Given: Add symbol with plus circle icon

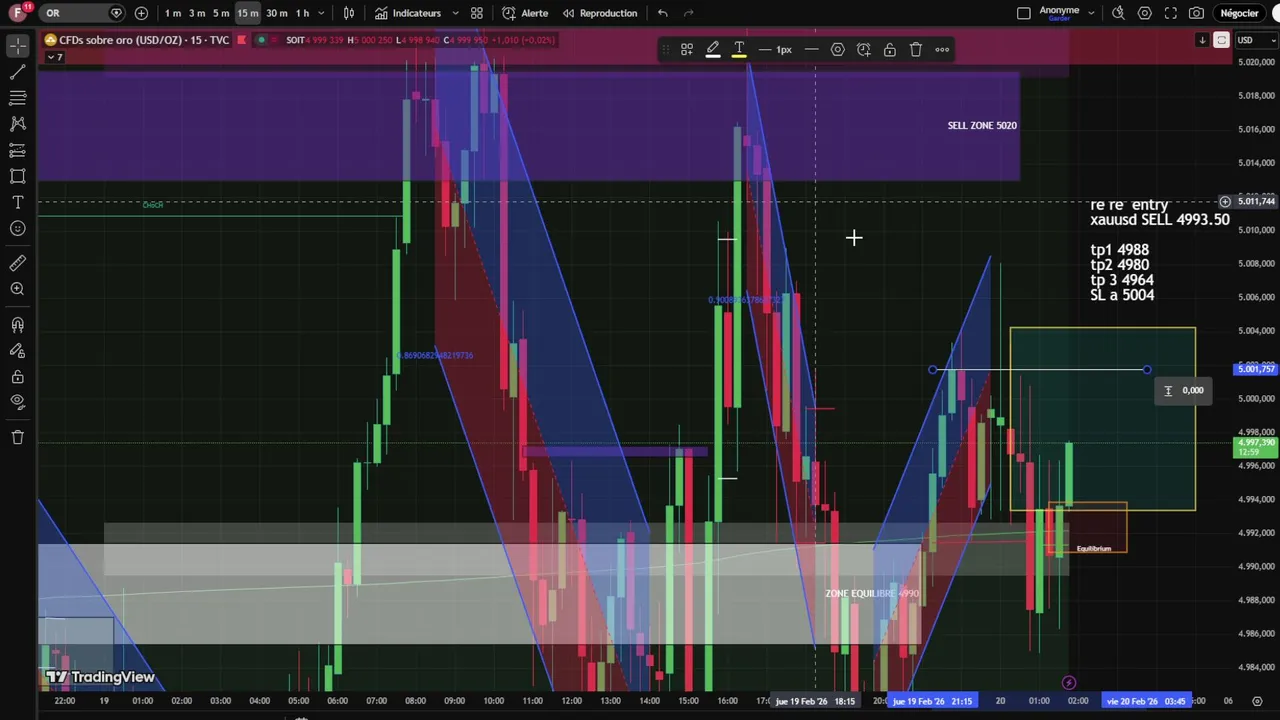Looking at the screenshot, I should pyautogui.click(x=141, y=13).
